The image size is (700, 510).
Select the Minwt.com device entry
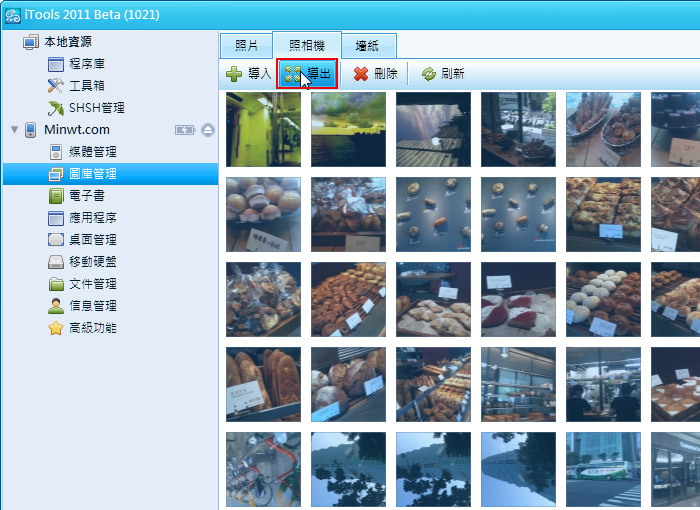(77, 130)
